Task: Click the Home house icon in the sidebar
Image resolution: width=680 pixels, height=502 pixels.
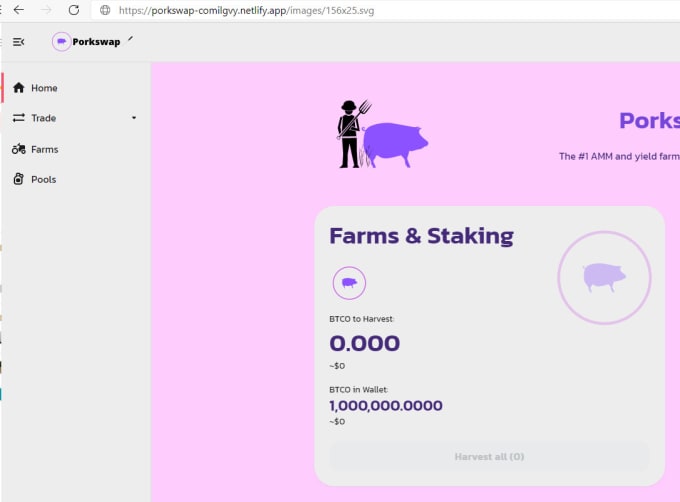Action: pos(19,88)
